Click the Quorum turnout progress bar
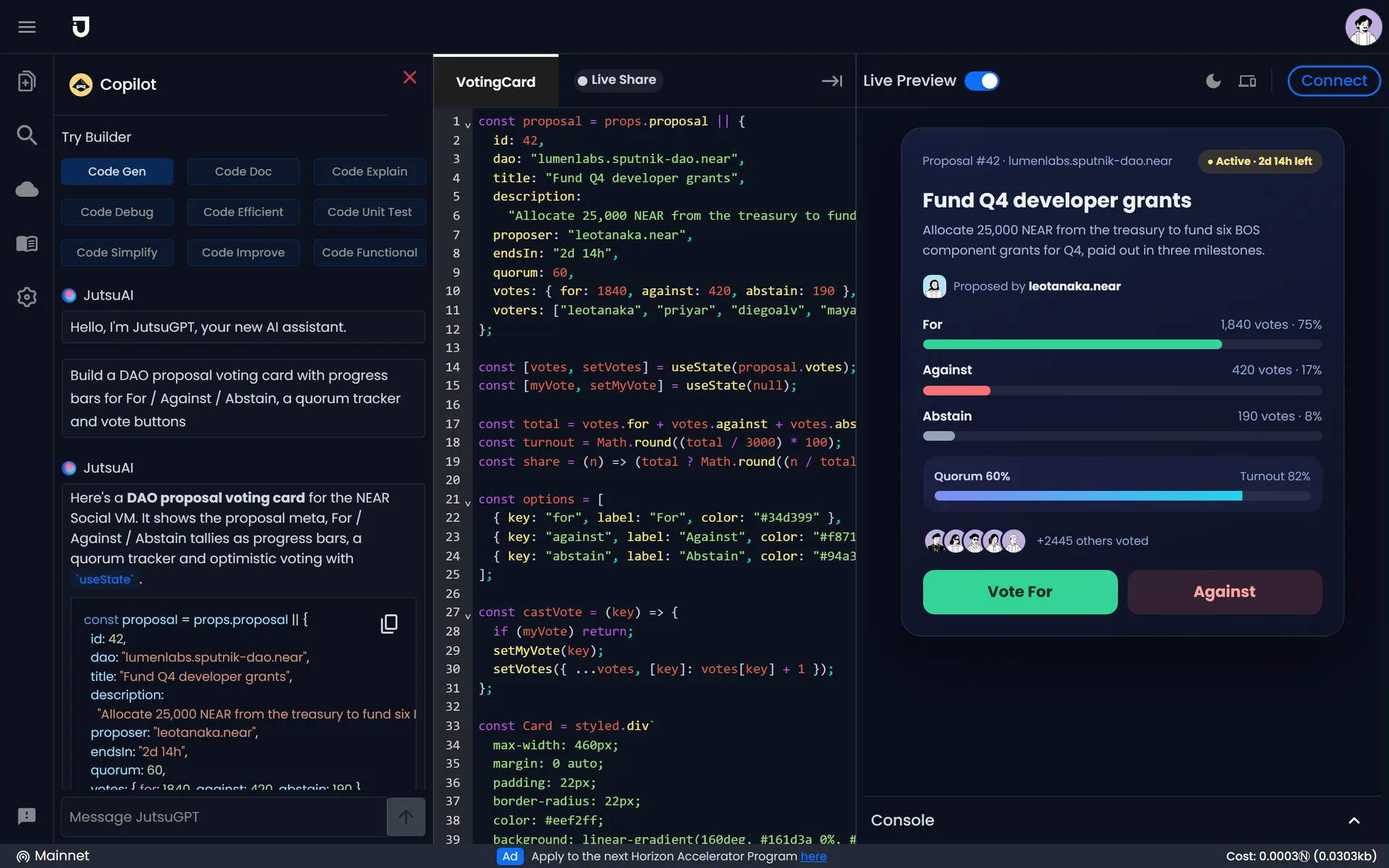The width and height of the screenshot is (1389, 868). point(1122,496)
